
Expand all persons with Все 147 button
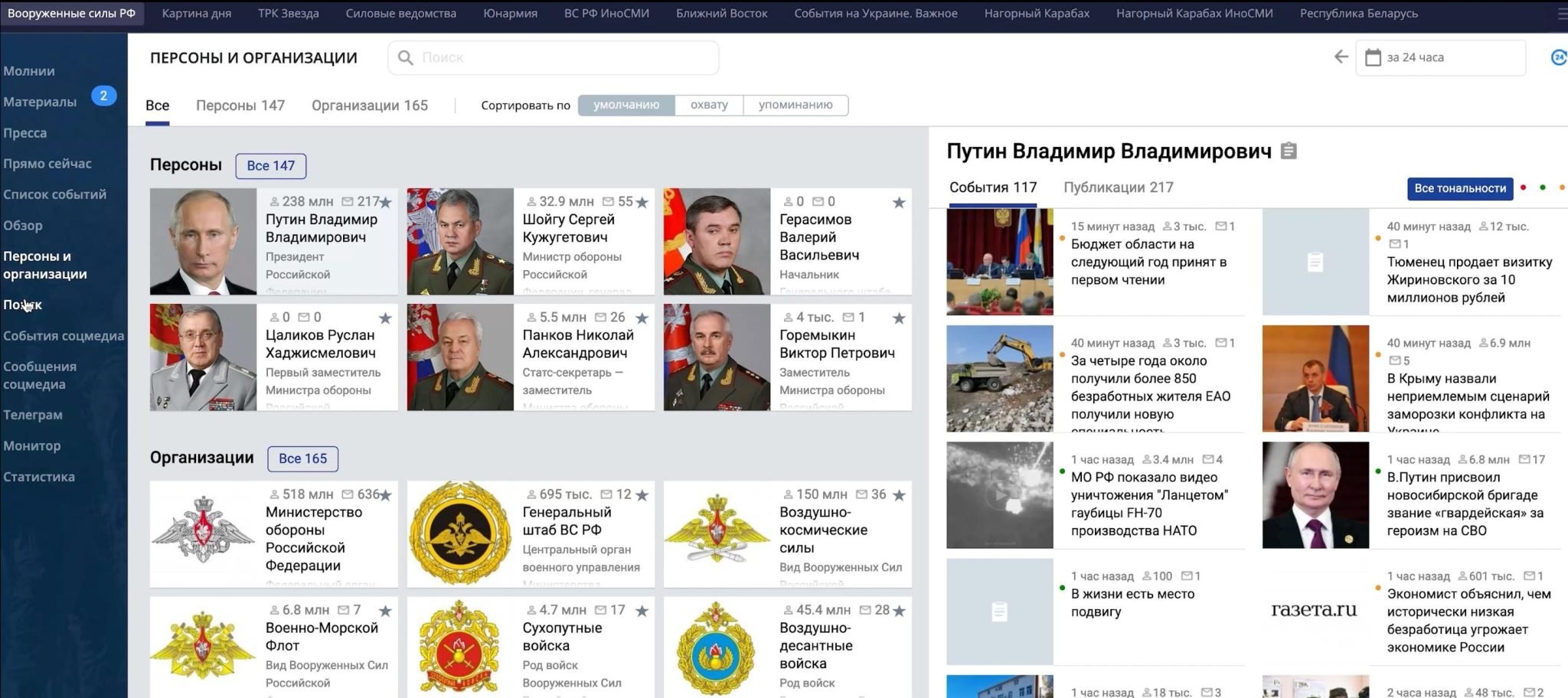coord(270,166)
